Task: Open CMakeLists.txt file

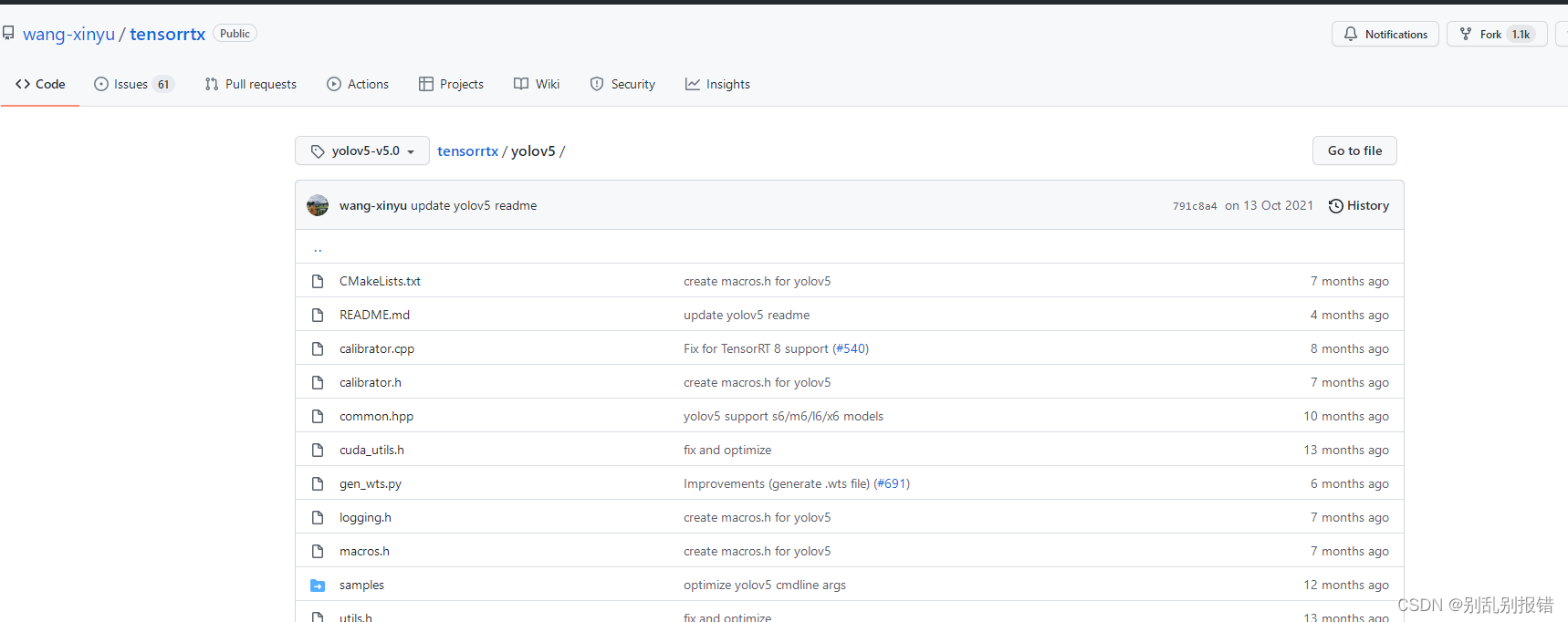Action: point(380,281)
